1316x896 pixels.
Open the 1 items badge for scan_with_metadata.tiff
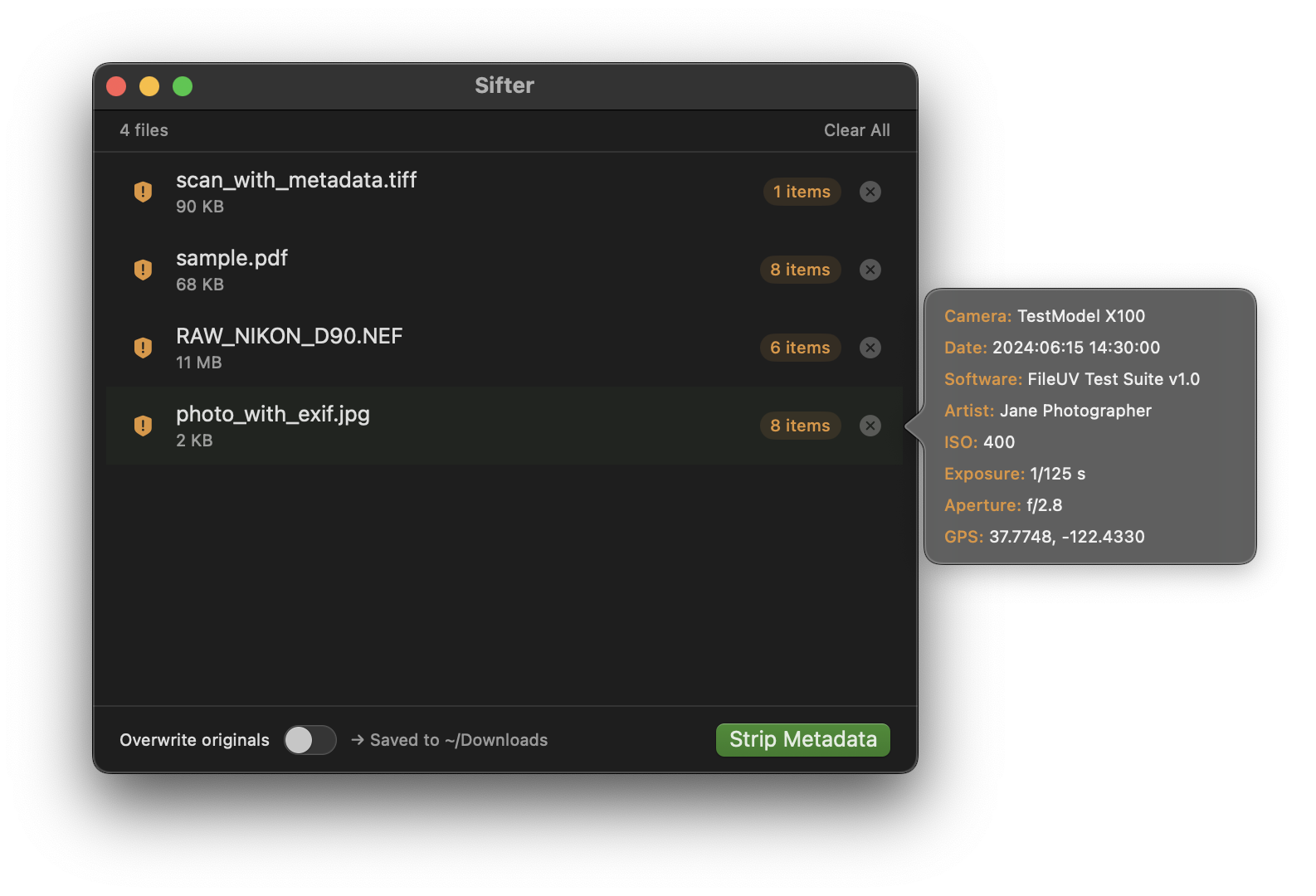tap(802, 192)
